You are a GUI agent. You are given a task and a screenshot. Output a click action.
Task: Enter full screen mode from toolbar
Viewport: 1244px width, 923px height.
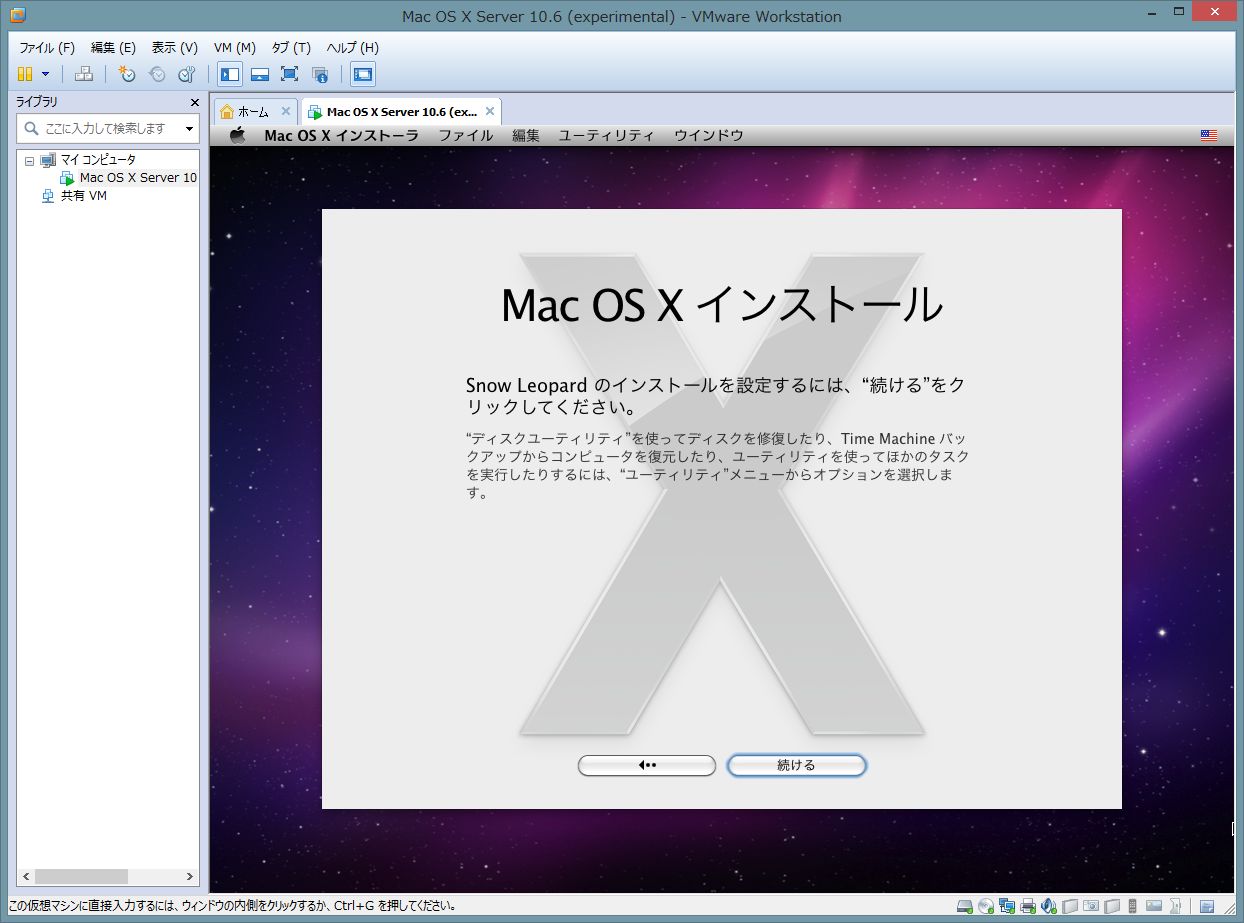point(290,74)
